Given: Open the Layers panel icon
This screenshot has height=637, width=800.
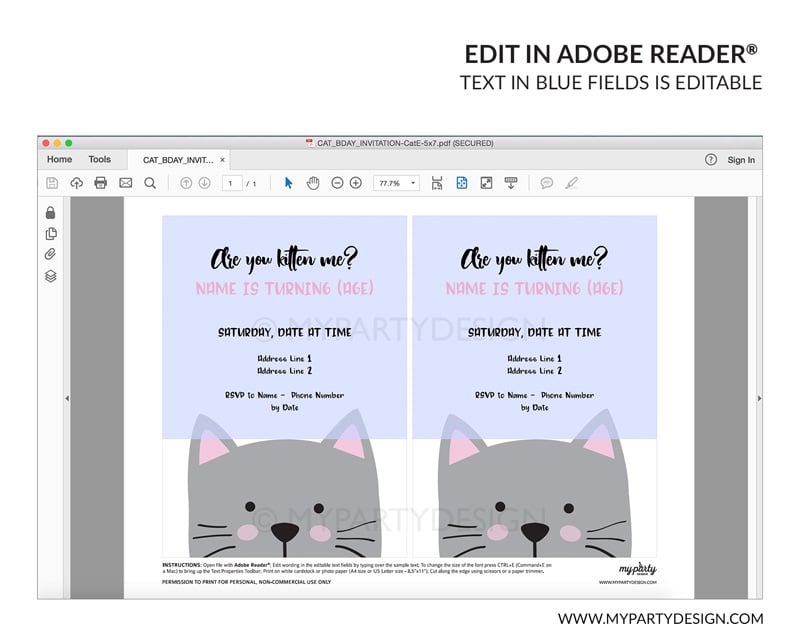Looking at the screenshot, I should tap(51, 276).
